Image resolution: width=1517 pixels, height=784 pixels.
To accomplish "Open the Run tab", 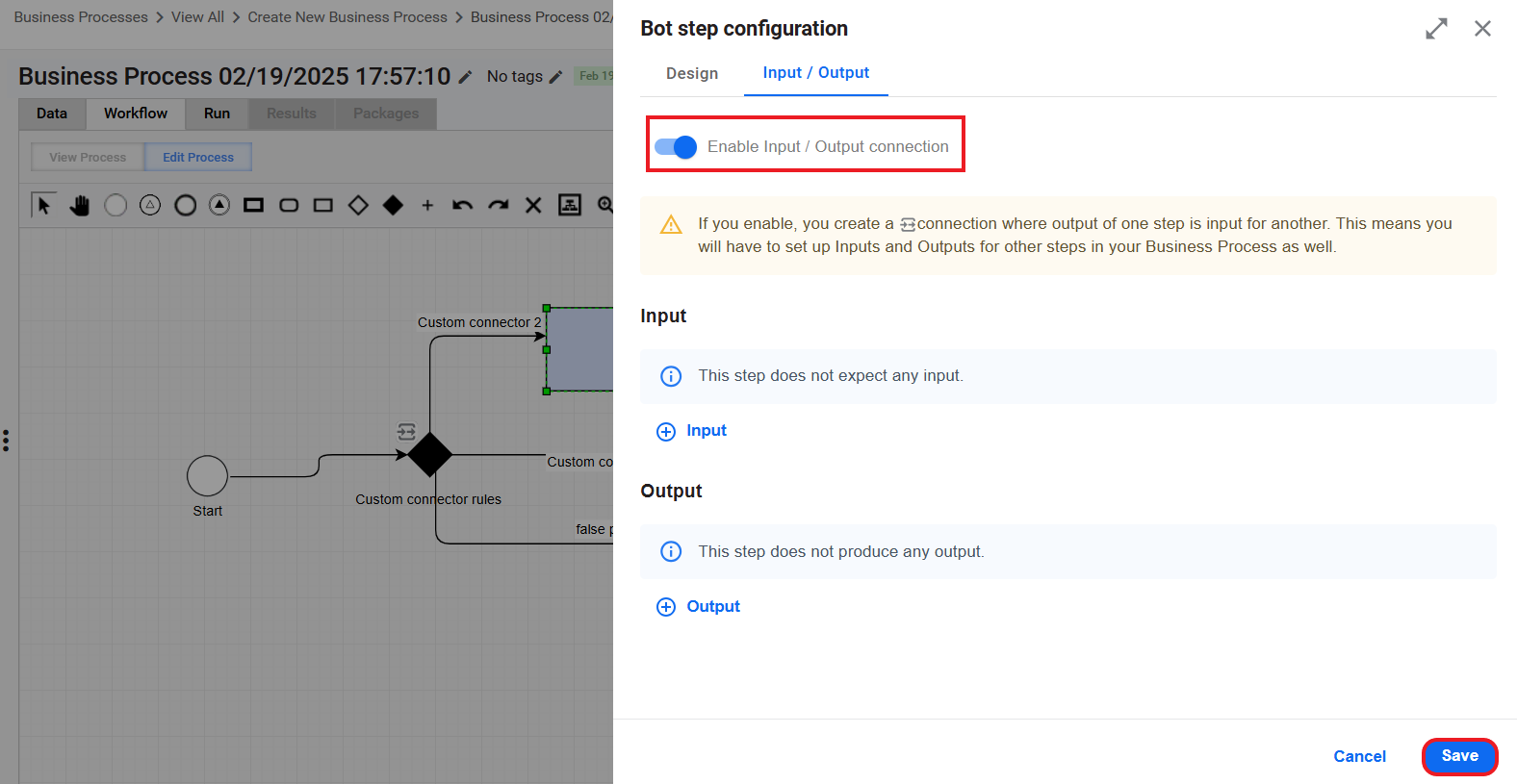I will pos(217,114).
